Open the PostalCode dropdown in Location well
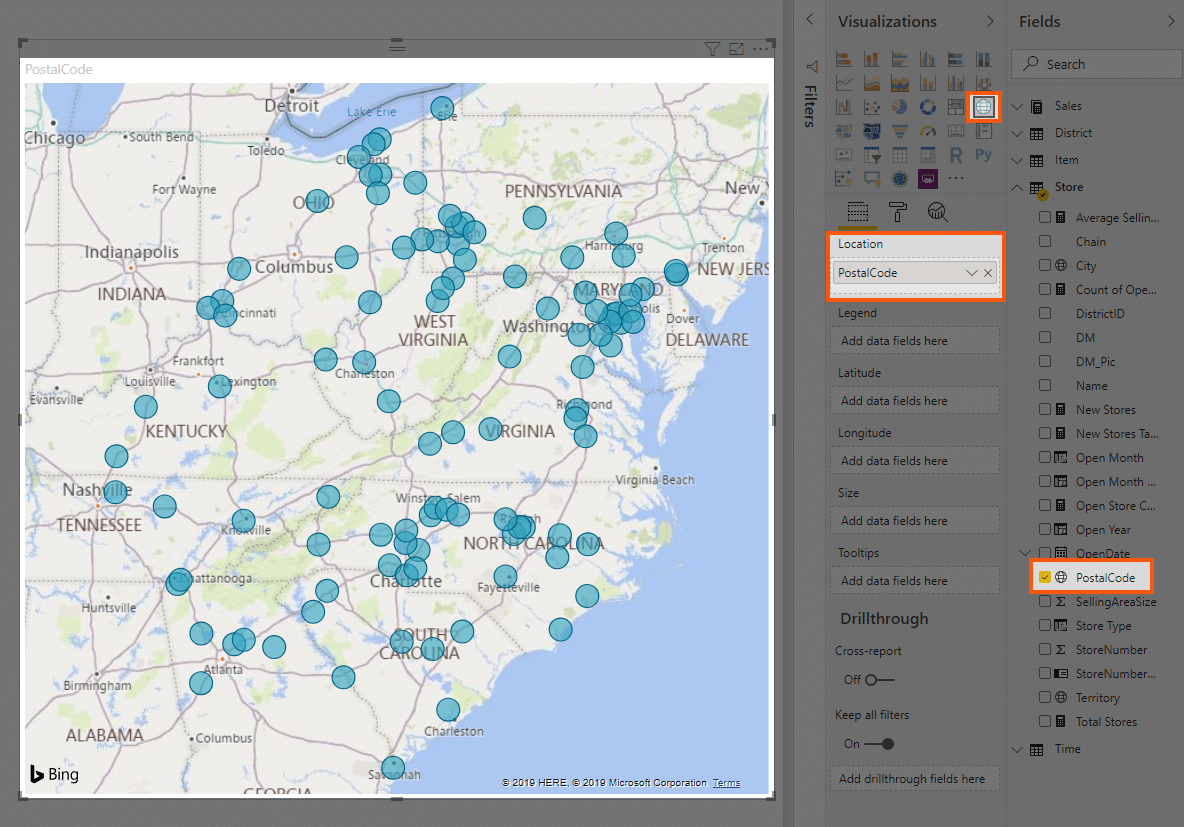The width and height of the screenshot is (1184, 827). pyautogui.click(x=970, y=272)
